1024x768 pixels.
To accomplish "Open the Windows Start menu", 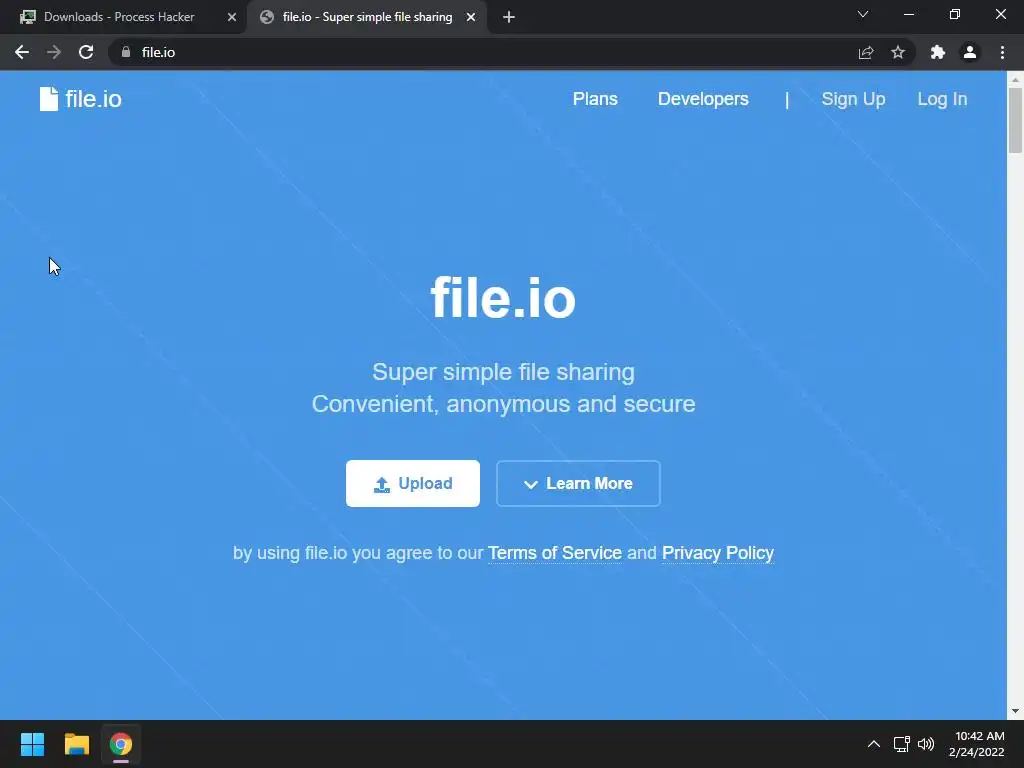I will coord(32,744).
